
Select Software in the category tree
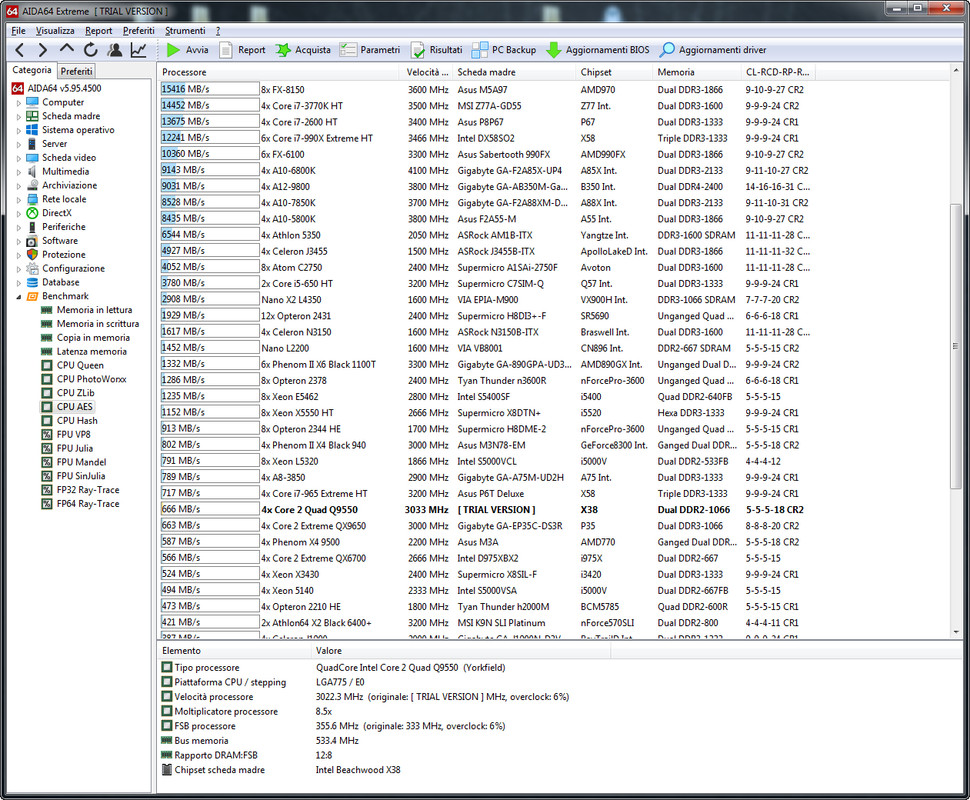coord(60,241)
